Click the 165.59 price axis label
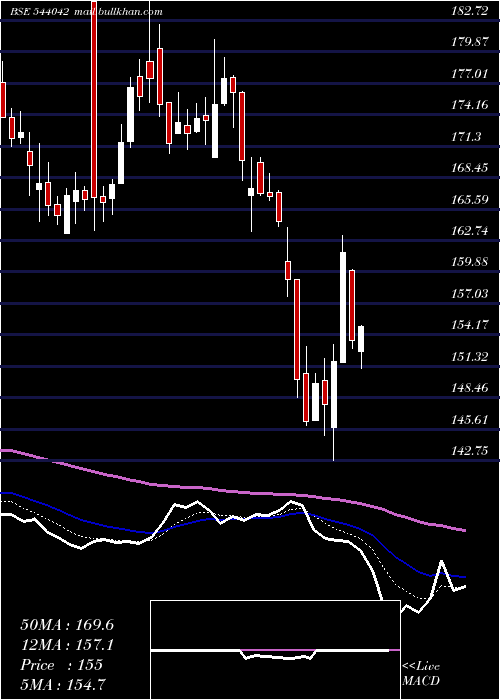The width and height of the screenshot is (500, 700). tap(470, 200)
